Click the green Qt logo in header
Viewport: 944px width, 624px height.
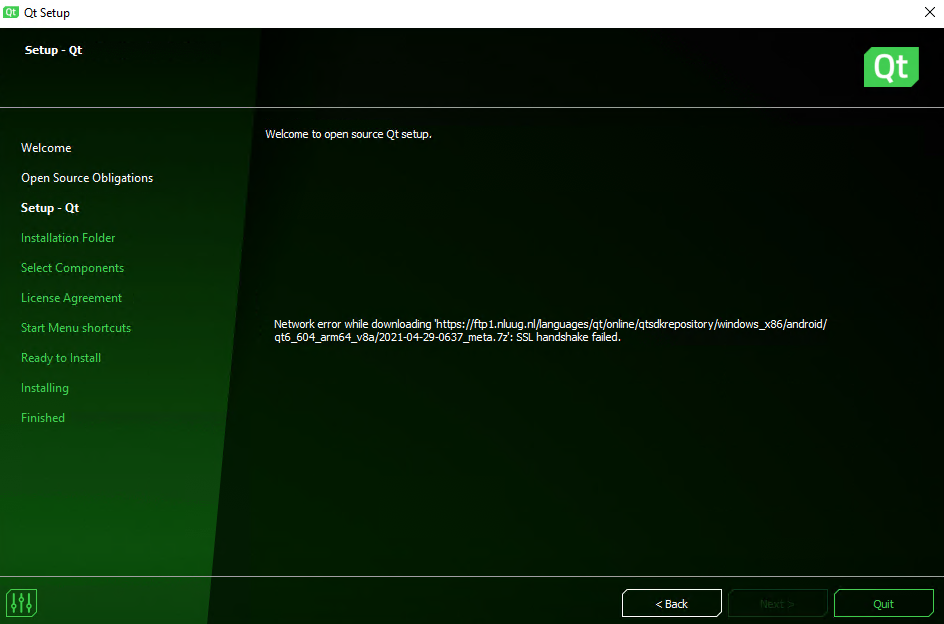click(x=891, y=67)
